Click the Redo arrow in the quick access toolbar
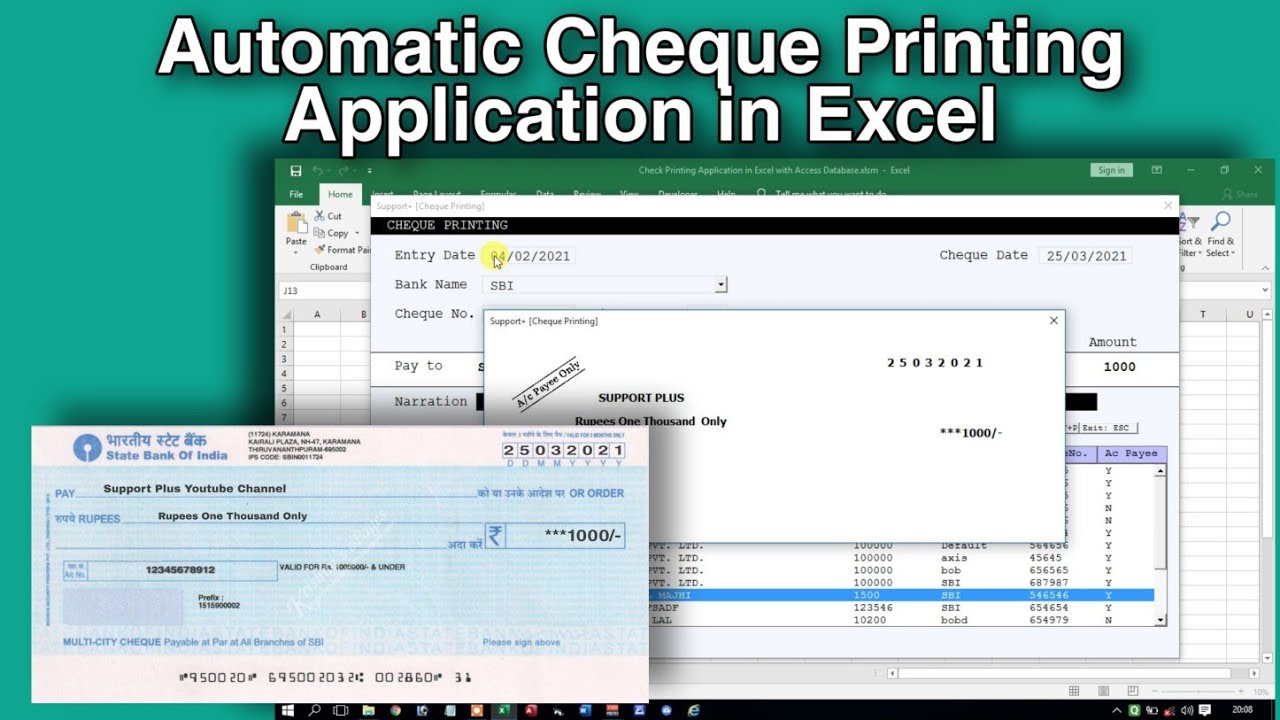 tap(344, 171)
